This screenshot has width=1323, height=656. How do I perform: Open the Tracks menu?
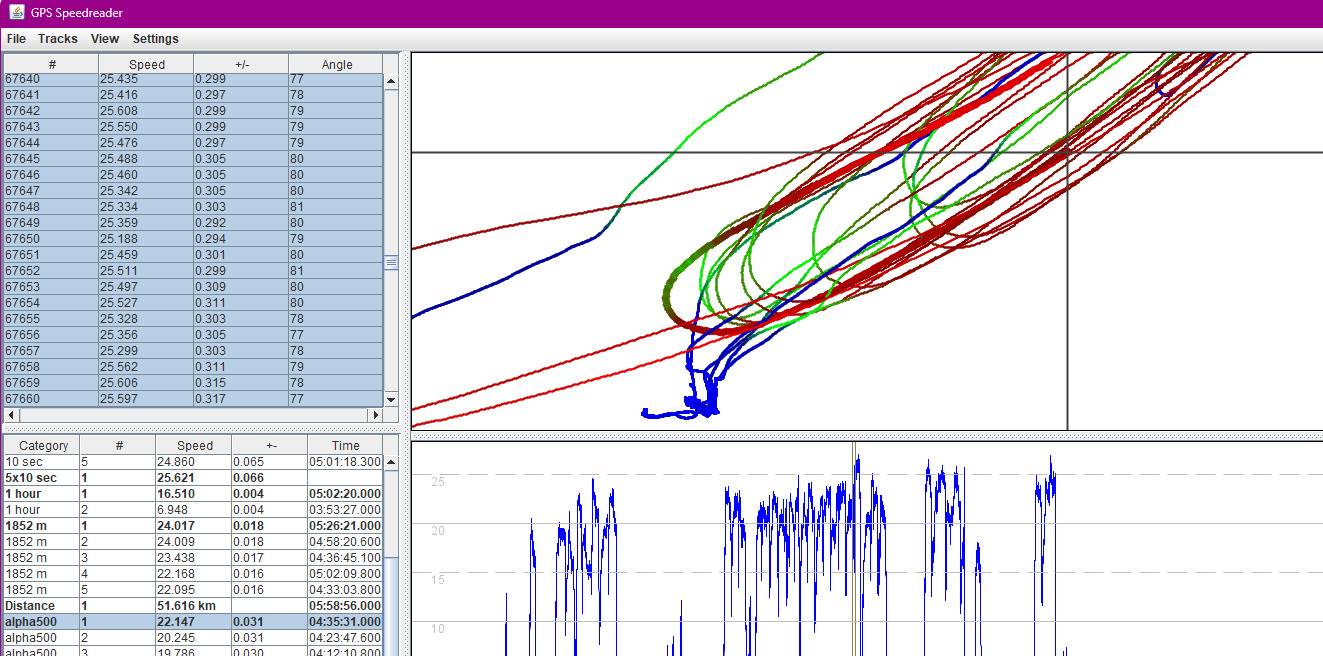pos(57,39)
